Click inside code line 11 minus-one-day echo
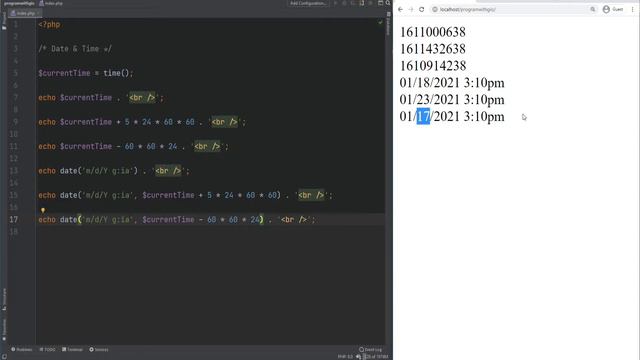Image resolution: width=640 pixels, height=360 pixels. click(x=133, y=147)
